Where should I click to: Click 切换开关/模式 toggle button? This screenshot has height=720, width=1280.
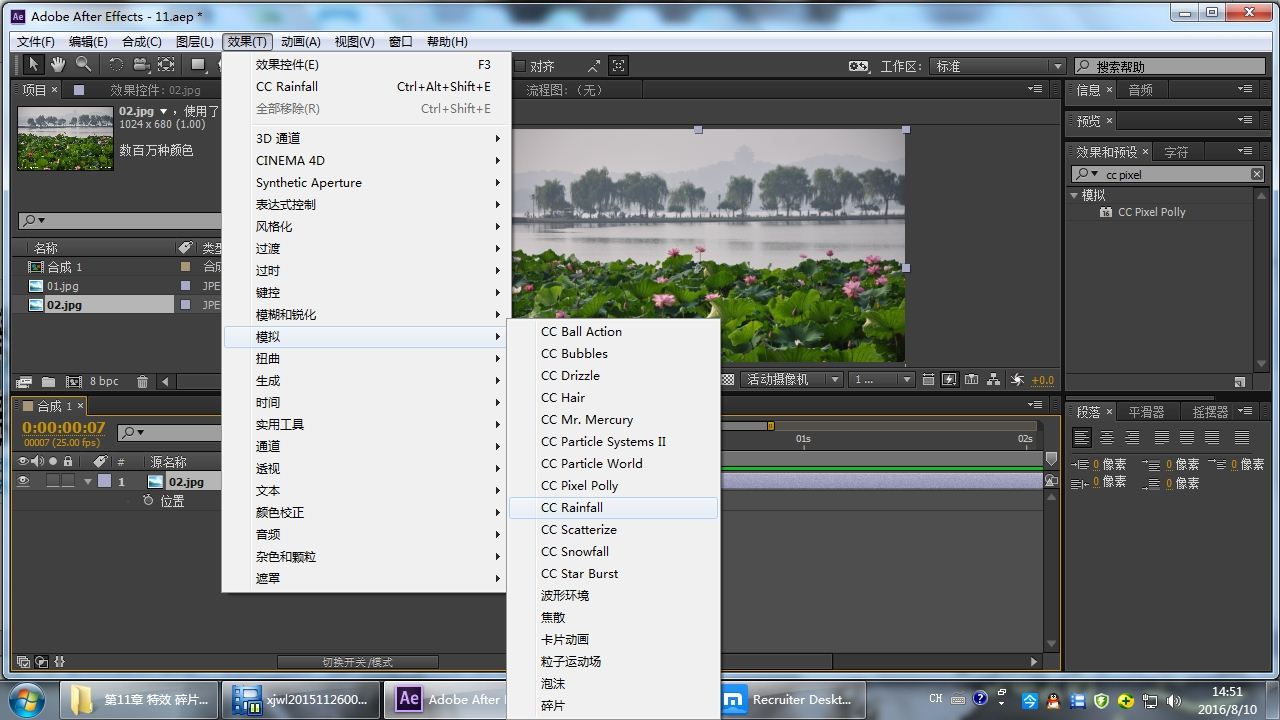(x=357, y=662)
